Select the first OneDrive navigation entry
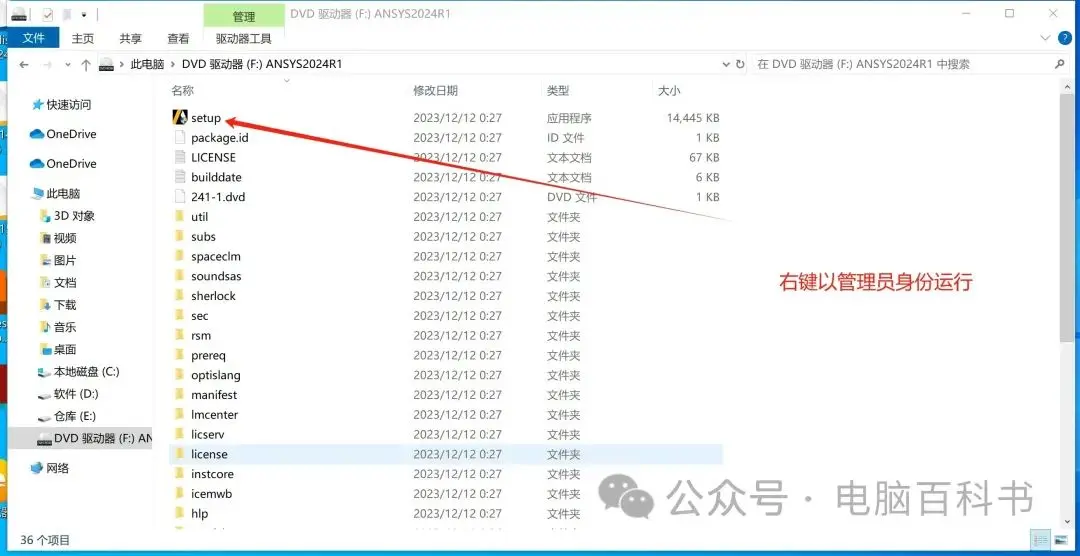Viewport: 1080px width, 556px height. tap(71, 134)
